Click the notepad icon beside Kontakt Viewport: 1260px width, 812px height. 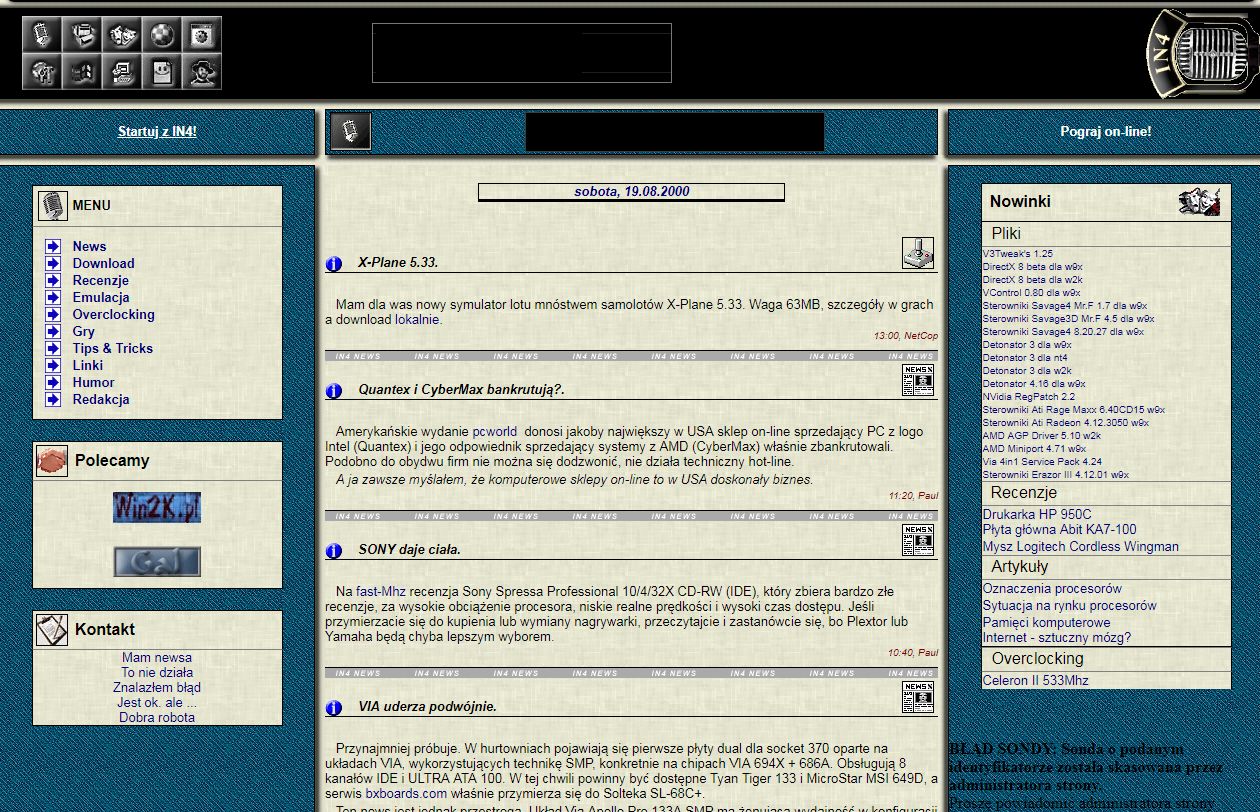point(52,630)
